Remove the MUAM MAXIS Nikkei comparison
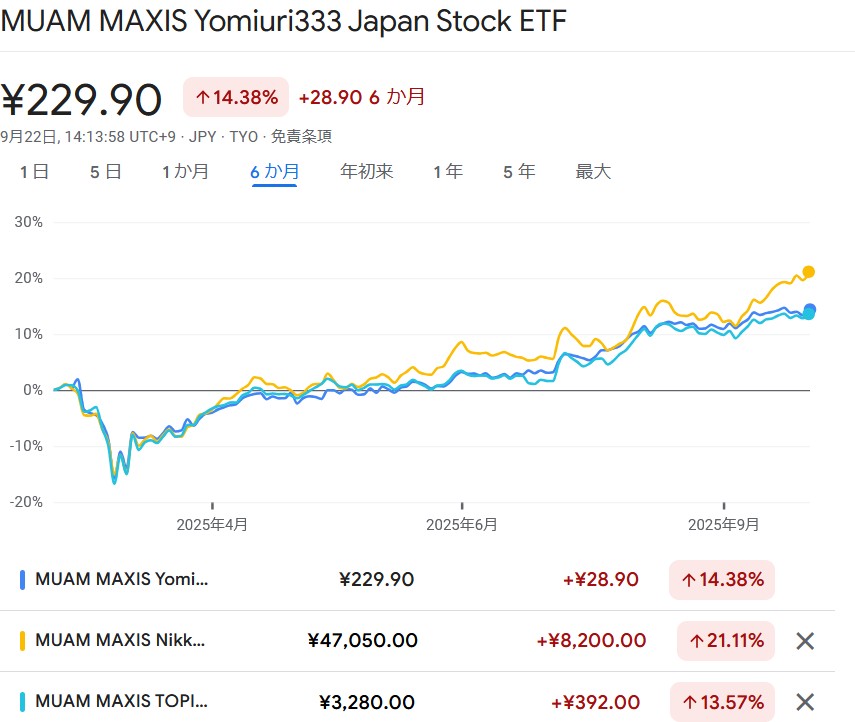 [x=805, y=641]
